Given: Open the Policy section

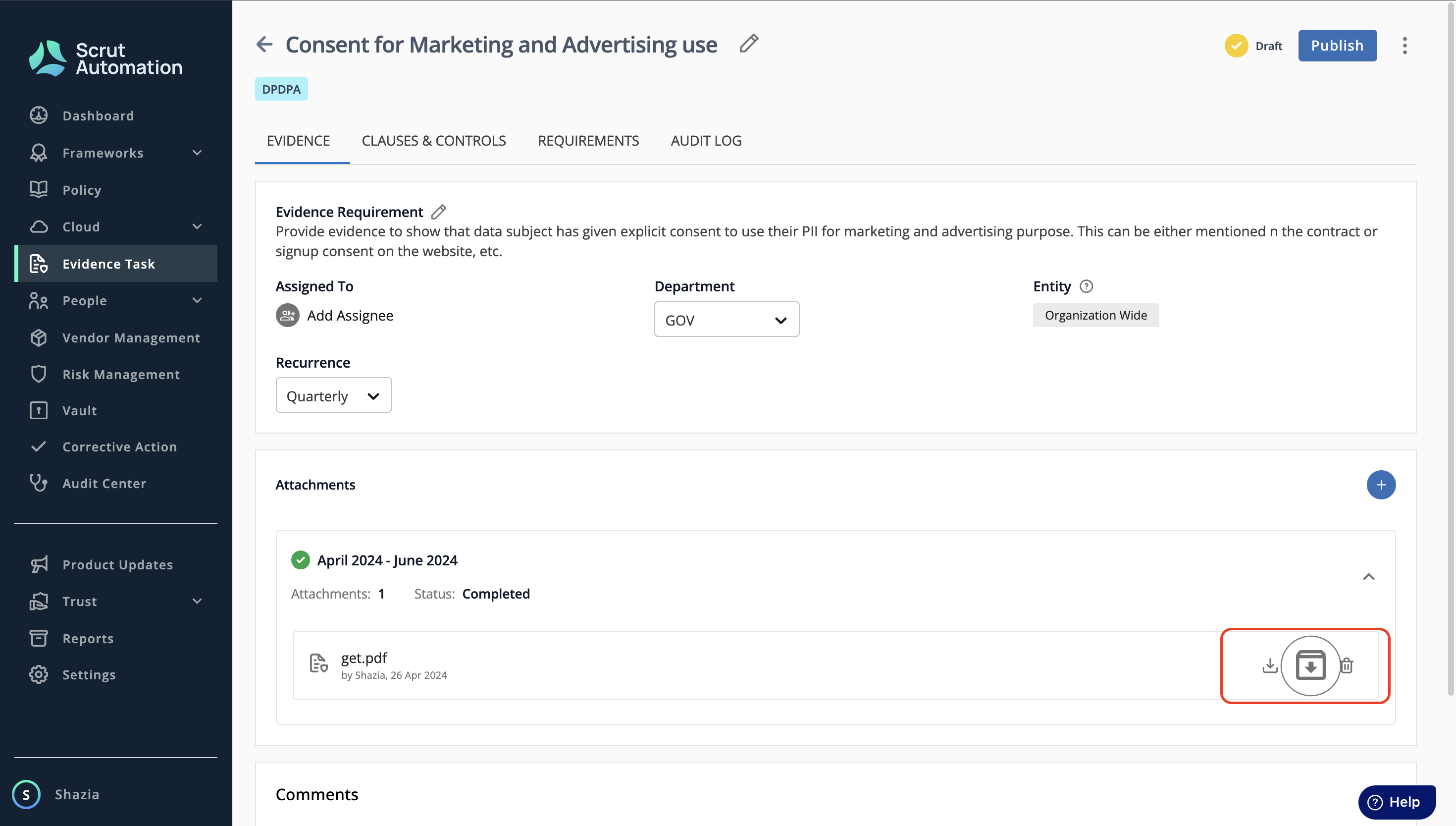Looking at the screenshot, I should 116,189.
